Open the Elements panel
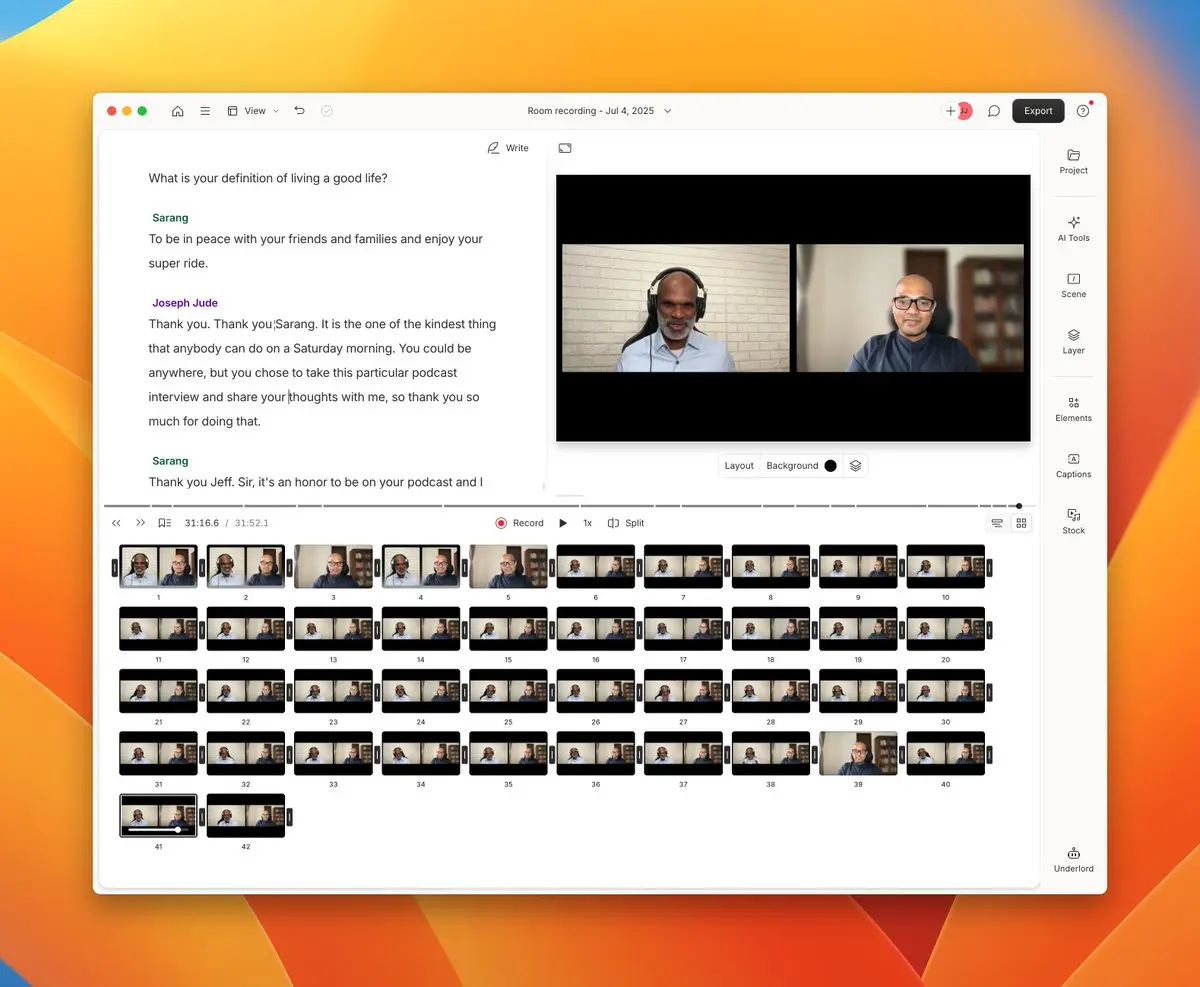Image resolution: width=1200 pixels, height=987 pixels. (1073, 408)
